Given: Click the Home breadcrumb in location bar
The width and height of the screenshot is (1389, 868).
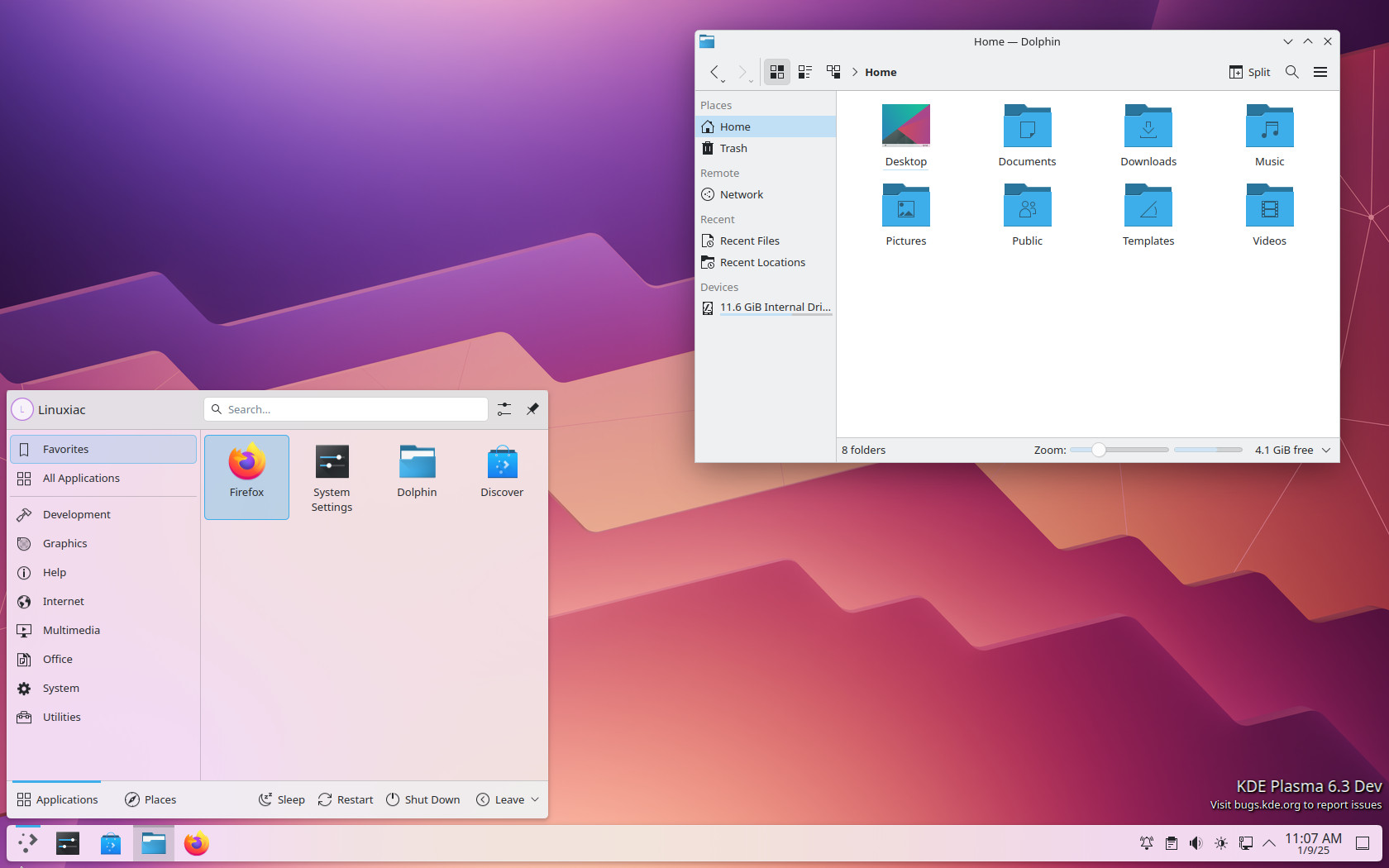Looking at the screenshot, I should (x=881, y=72).
